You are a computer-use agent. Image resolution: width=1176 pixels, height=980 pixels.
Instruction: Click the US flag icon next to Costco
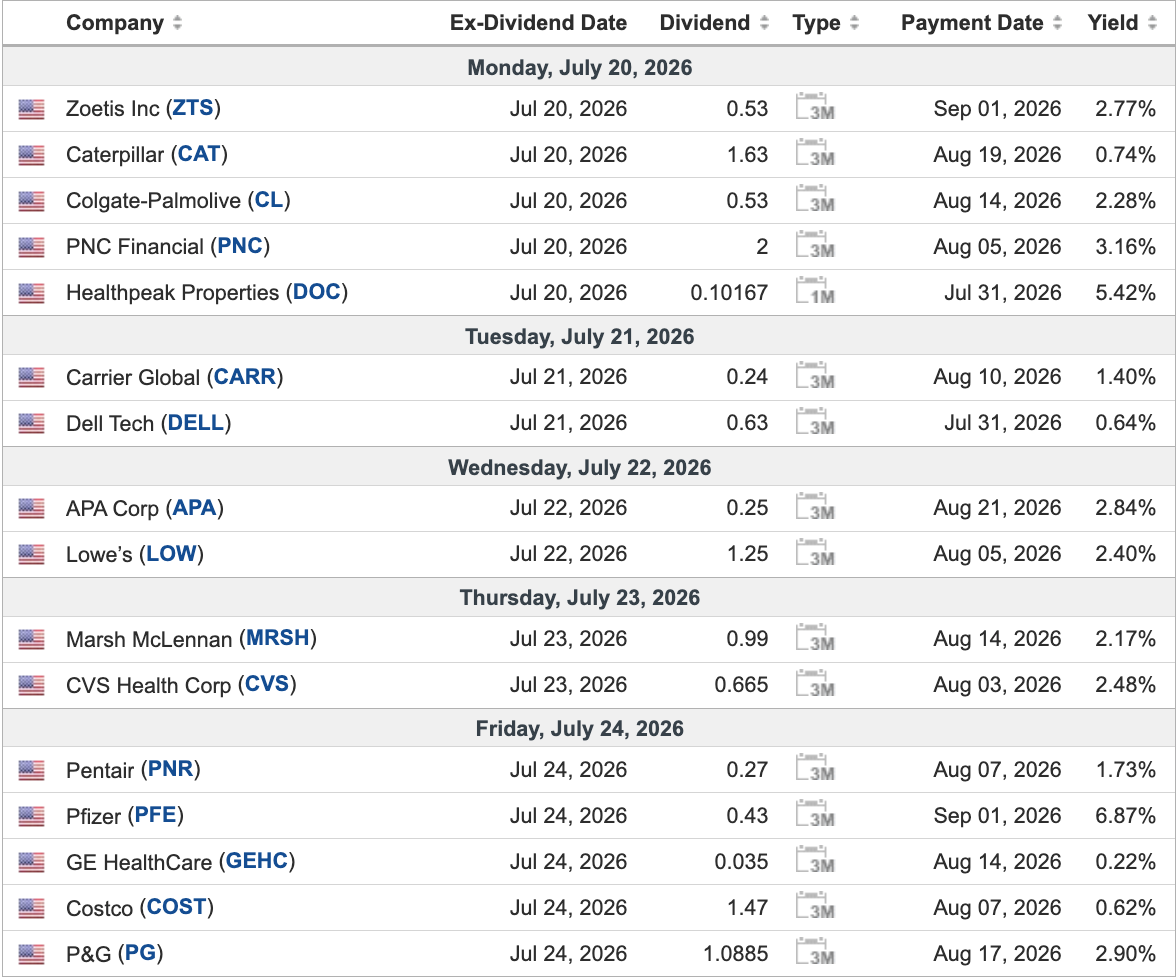pos(32,908)
